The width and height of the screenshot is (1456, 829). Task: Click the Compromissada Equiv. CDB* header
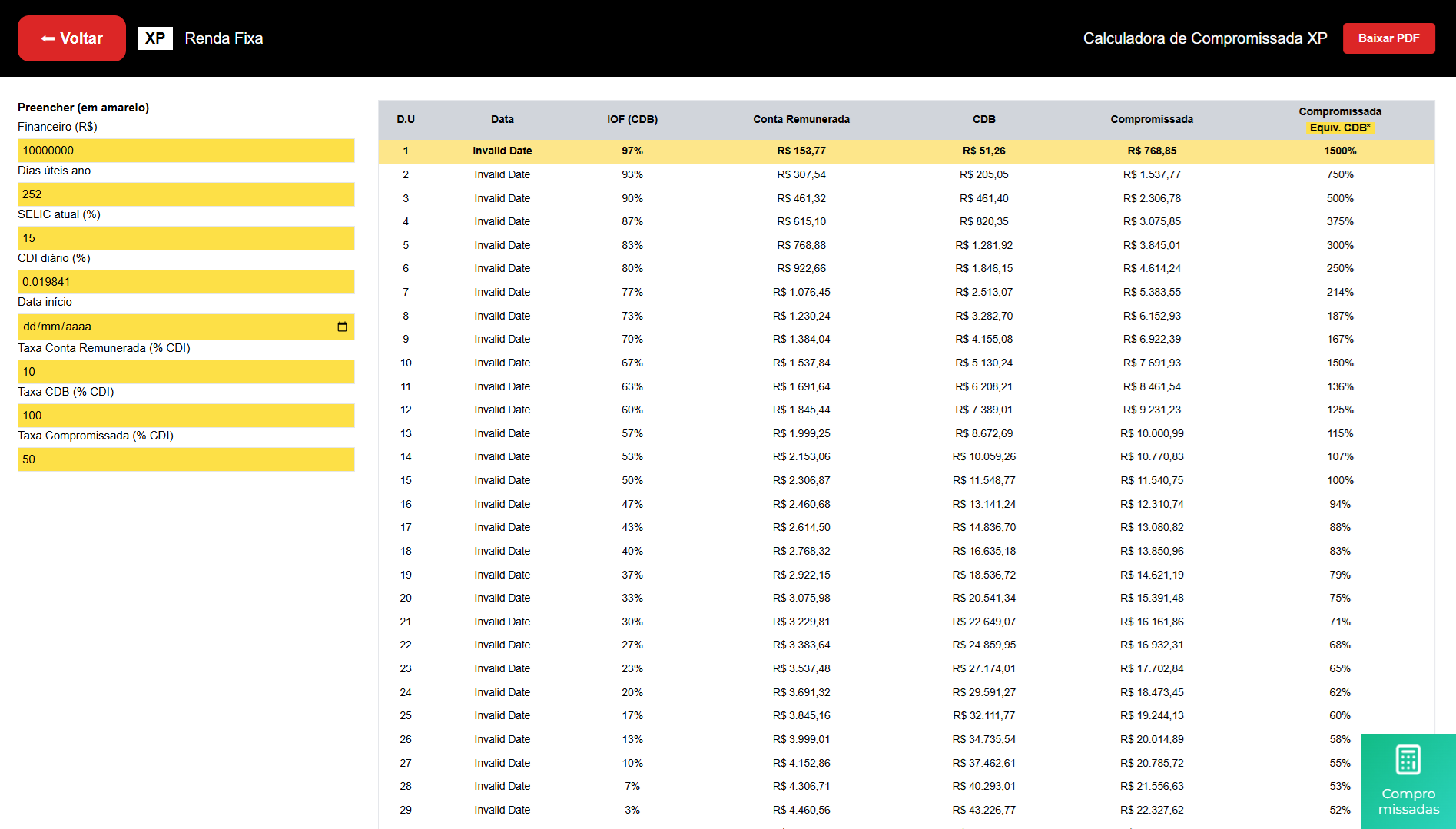click(x=1339, y=119)
